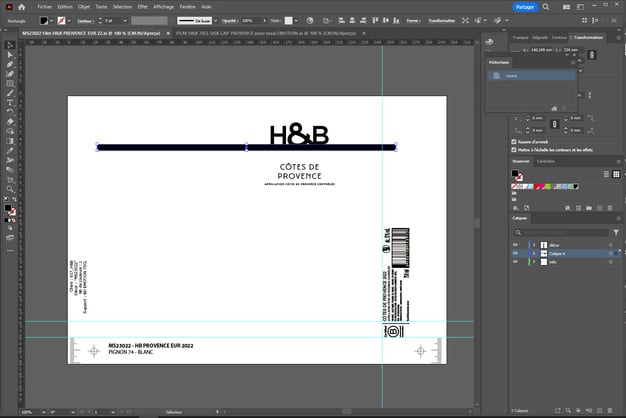Switch to the Transformation panel tab

(588, 38)
